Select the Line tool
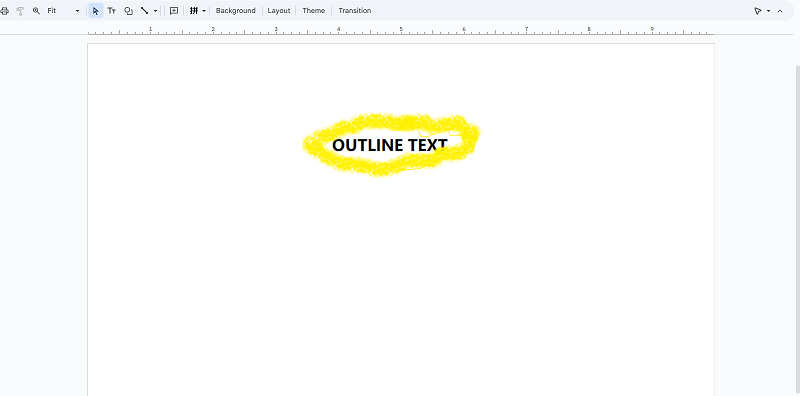The height and width of the screenshot is (396, 800). coord(144,11)
